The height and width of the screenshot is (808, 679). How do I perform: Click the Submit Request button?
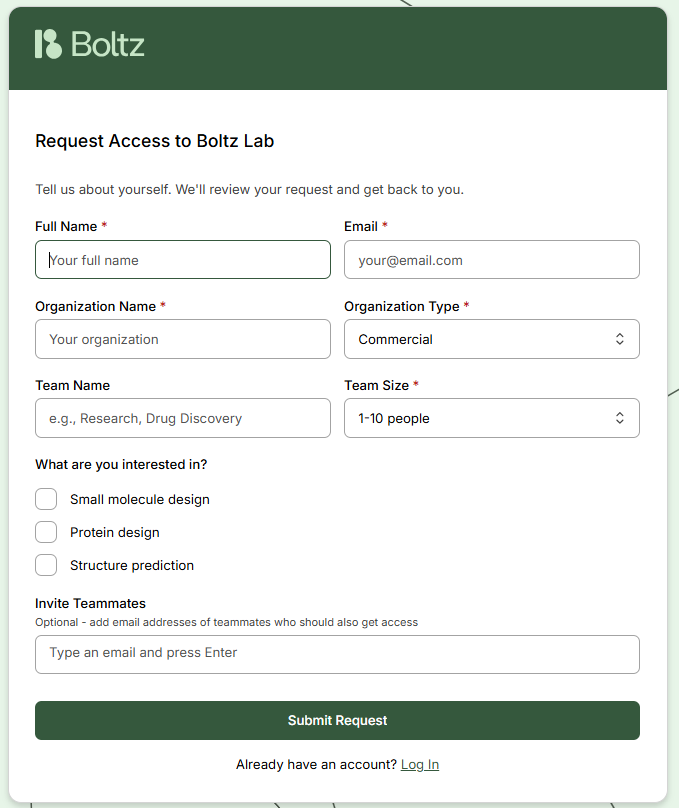[x=337, y=720]
